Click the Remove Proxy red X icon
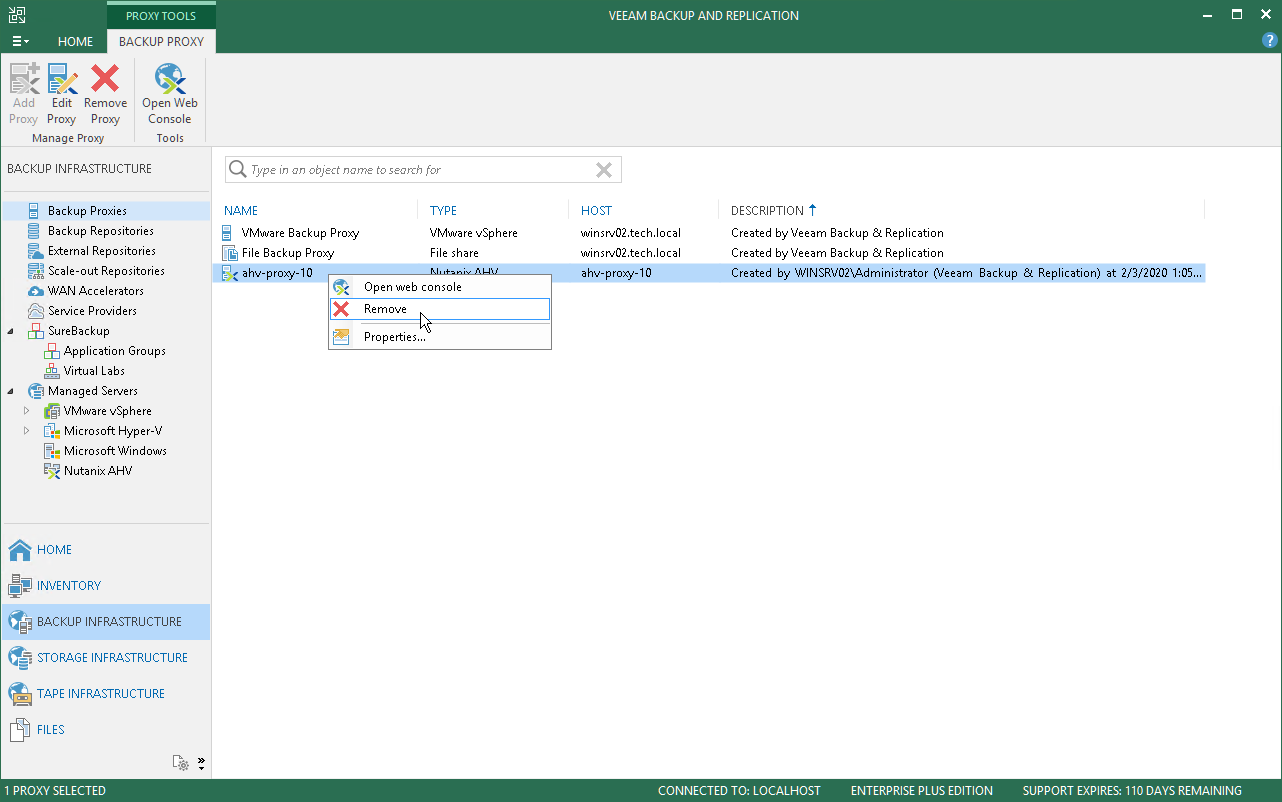Screen dimensions: 1282x802 tap(105, 79)
